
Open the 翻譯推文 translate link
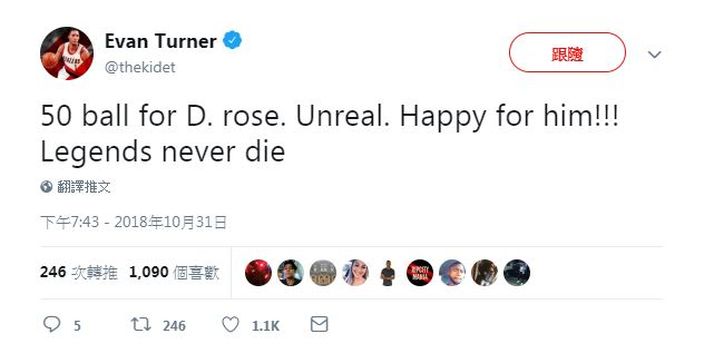click(x=84, y=186)
